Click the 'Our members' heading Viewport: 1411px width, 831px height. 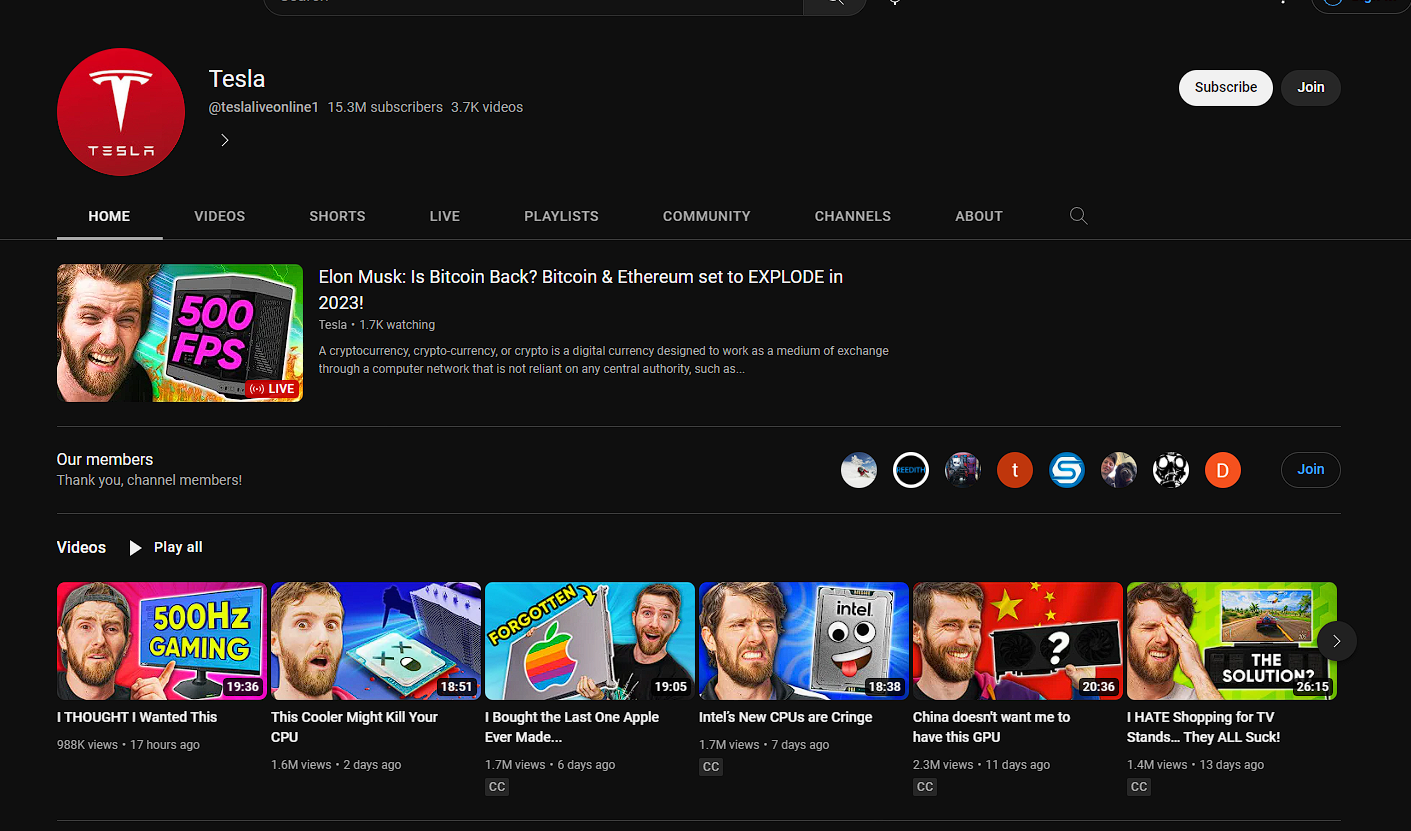point(105,459)
